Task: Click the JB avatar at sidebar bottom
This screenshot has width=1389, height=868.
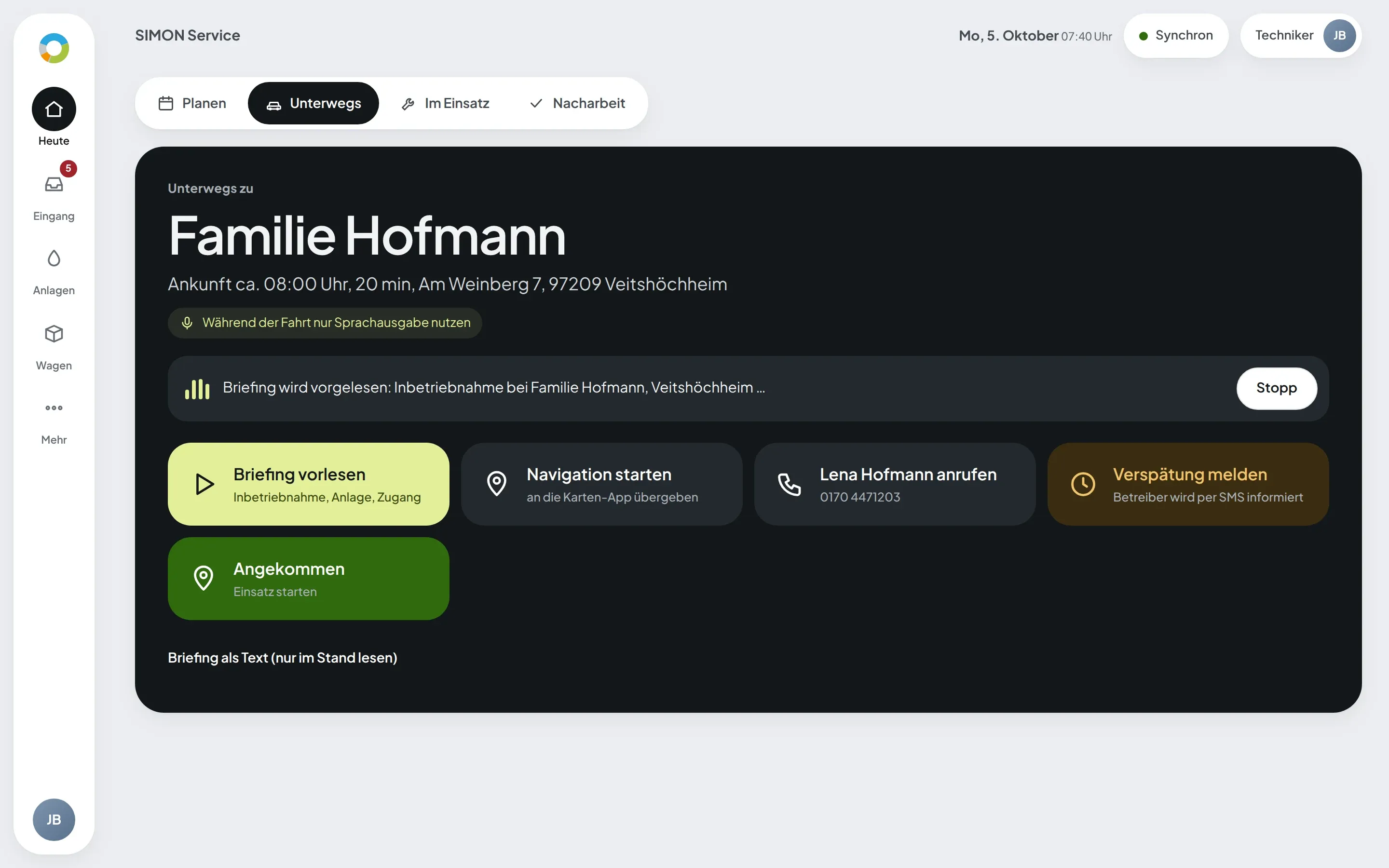Action: (54, 820)
